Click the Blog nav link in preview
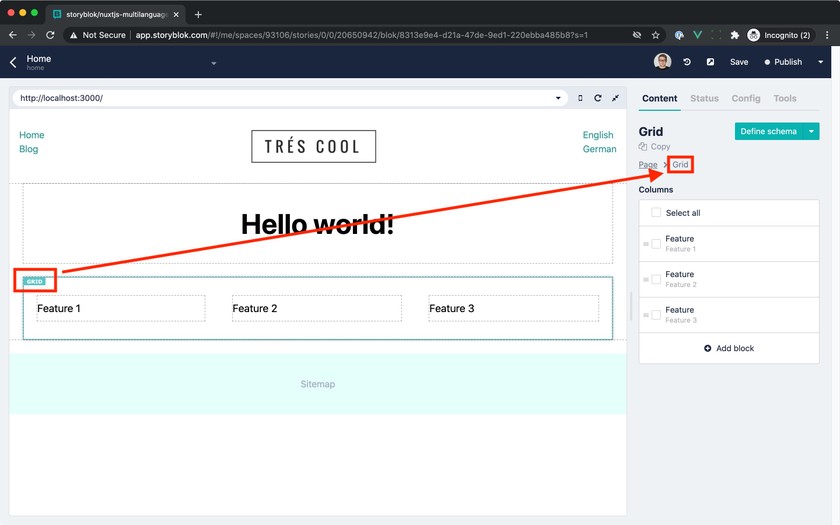 (28, 149)
